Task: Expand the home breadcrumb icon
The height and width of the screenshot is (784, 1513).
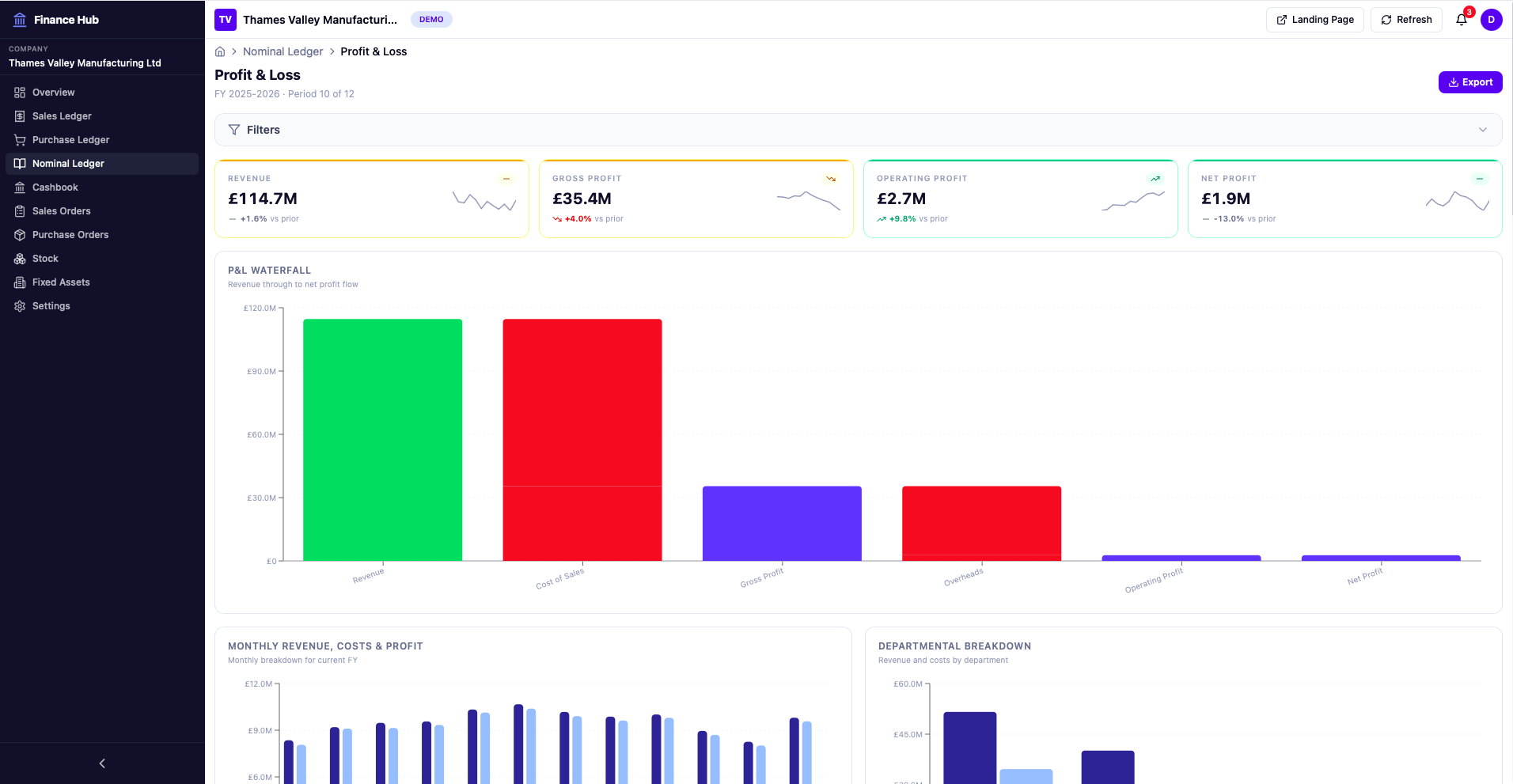Action: (220, 51)
